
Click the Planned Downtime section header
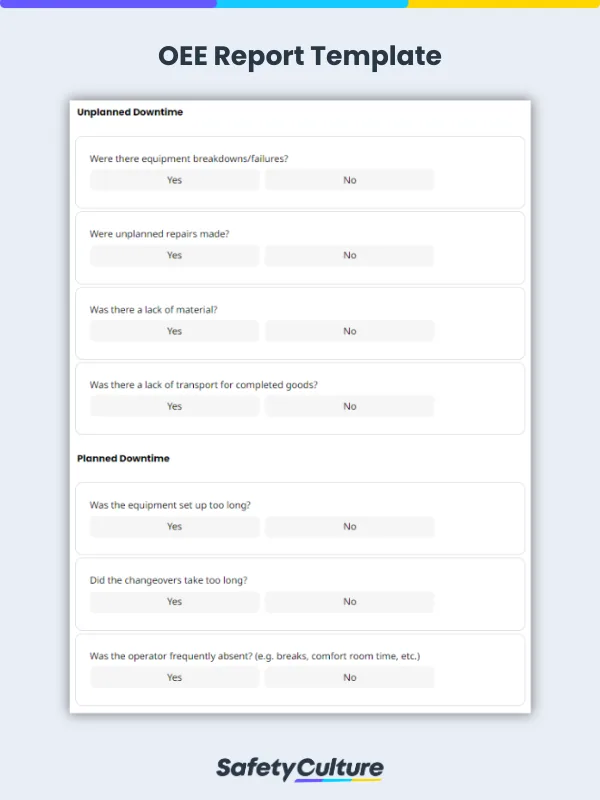point(123,458)
